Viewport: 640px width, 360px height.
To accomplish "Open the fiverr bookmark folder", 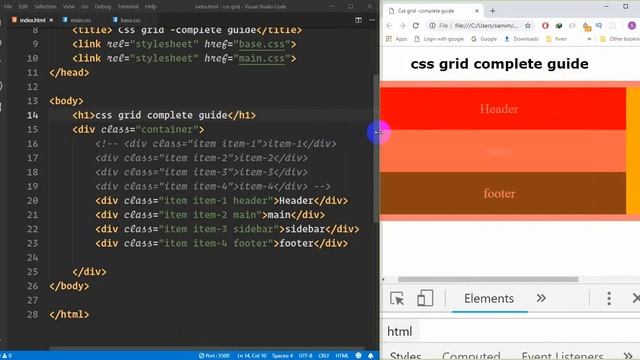I will pyautogui.click(x=557, y=39).
